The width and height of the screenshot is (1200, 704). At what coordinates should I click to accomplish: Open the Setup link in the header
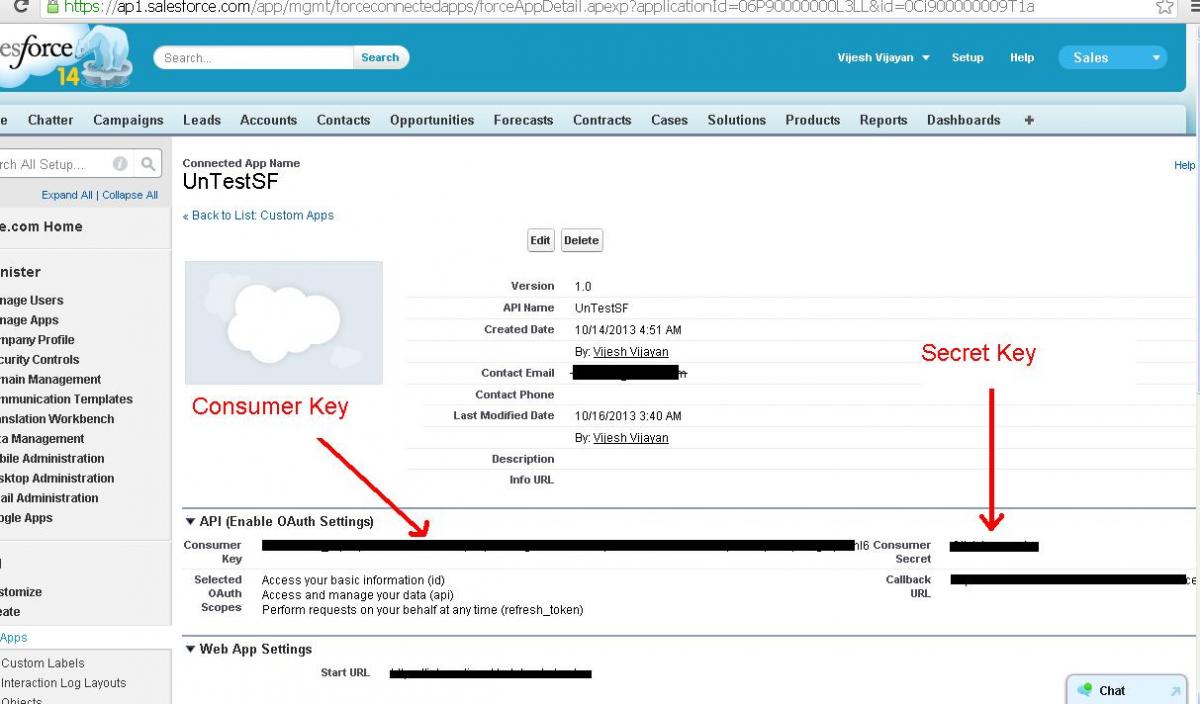click(x=967, y=58)
